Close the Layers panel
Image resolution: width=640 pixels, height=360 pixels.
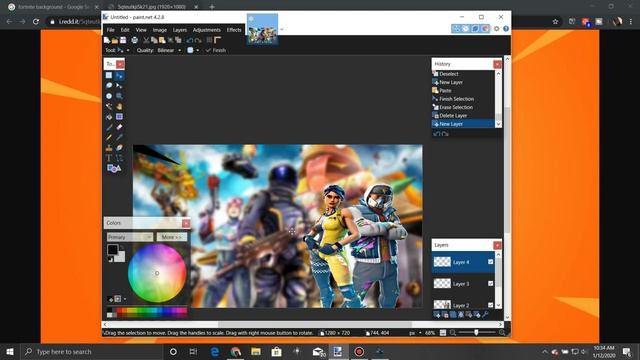click(497, 245)
